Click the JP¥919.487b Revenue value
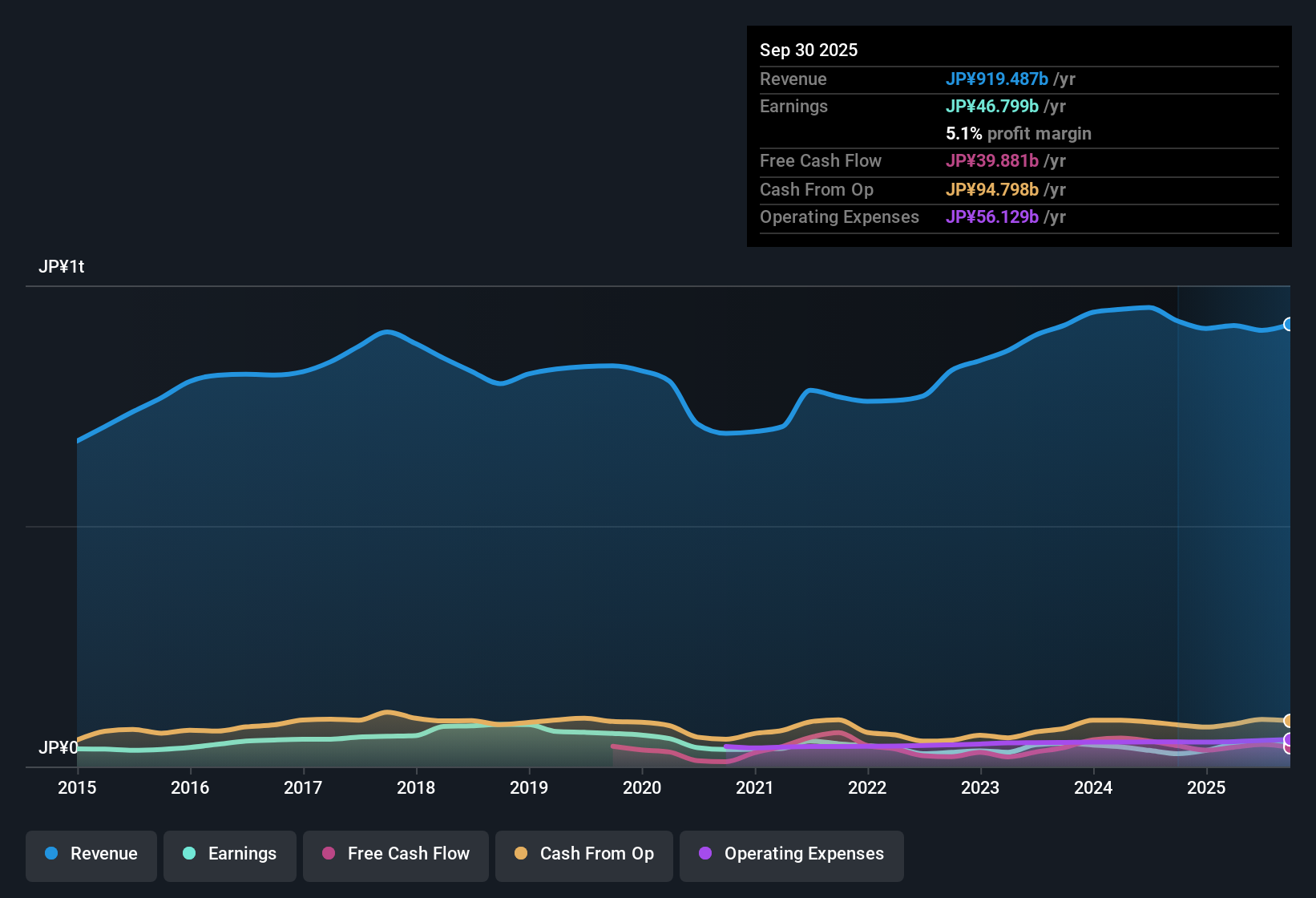 click(999, 79)
